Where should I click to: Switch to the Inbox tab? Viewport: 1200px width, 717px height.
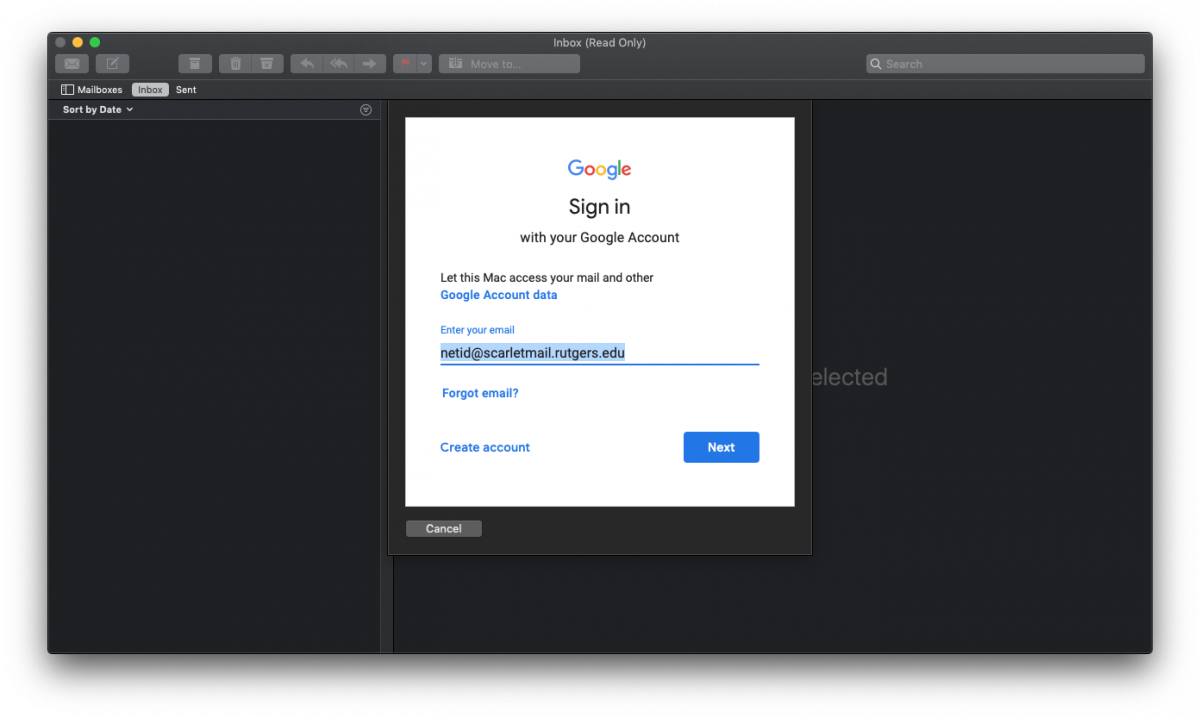pyautogui.click(x=149, y=89)
